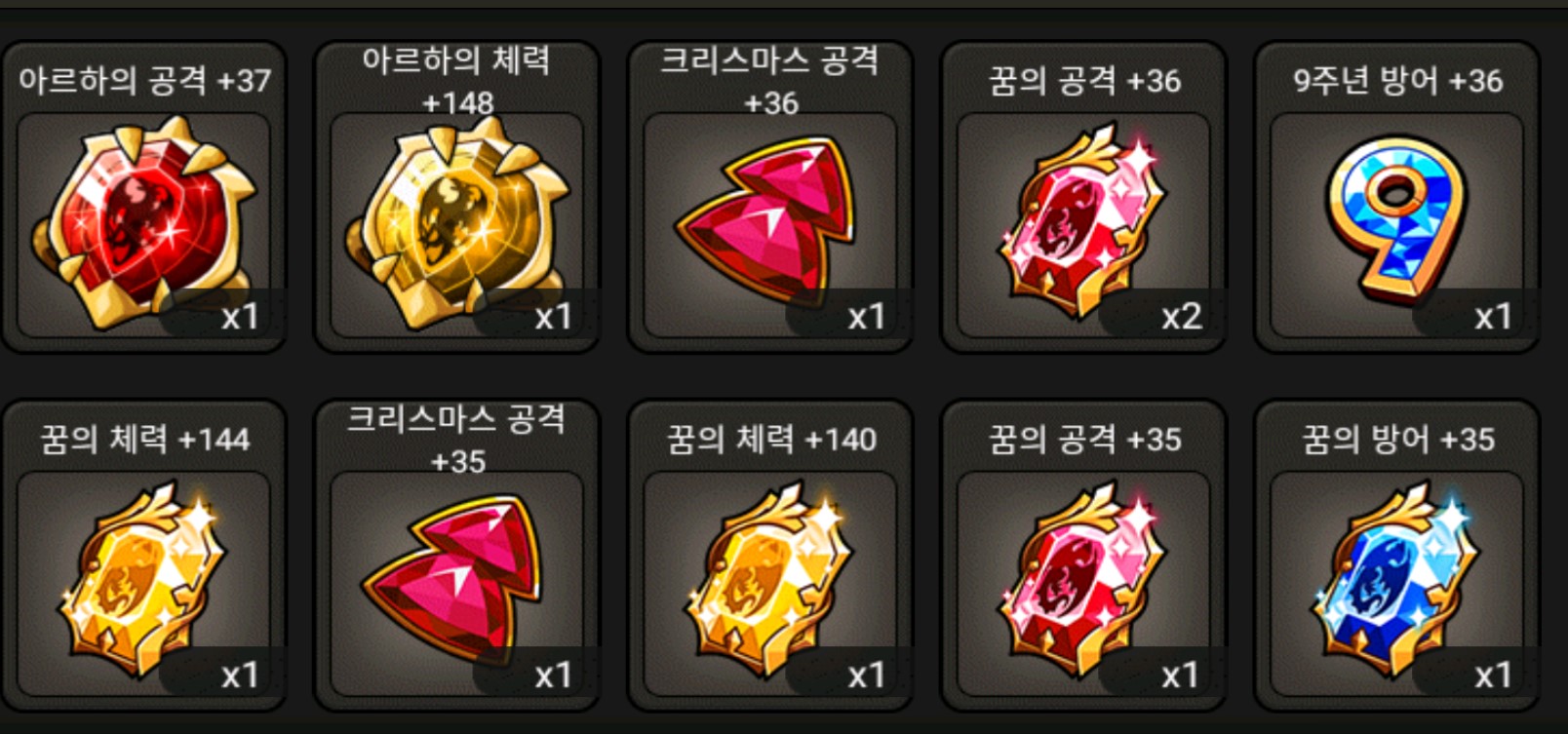Click the 아르하의 공격 +37 title text
1568x734 pixels.
[144, 80]
